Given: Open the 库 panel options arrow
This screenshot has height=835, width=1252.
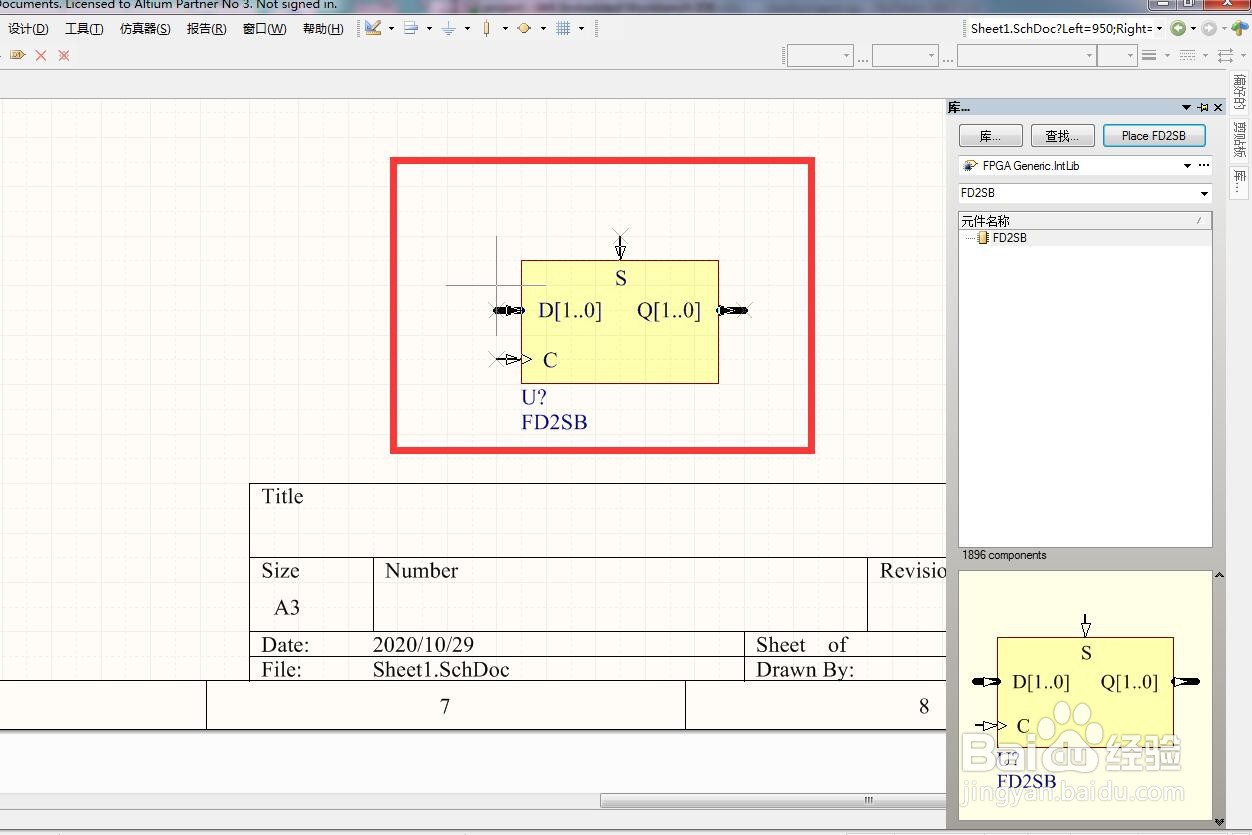Looking at the screenshot, I should click(1187, 107).
